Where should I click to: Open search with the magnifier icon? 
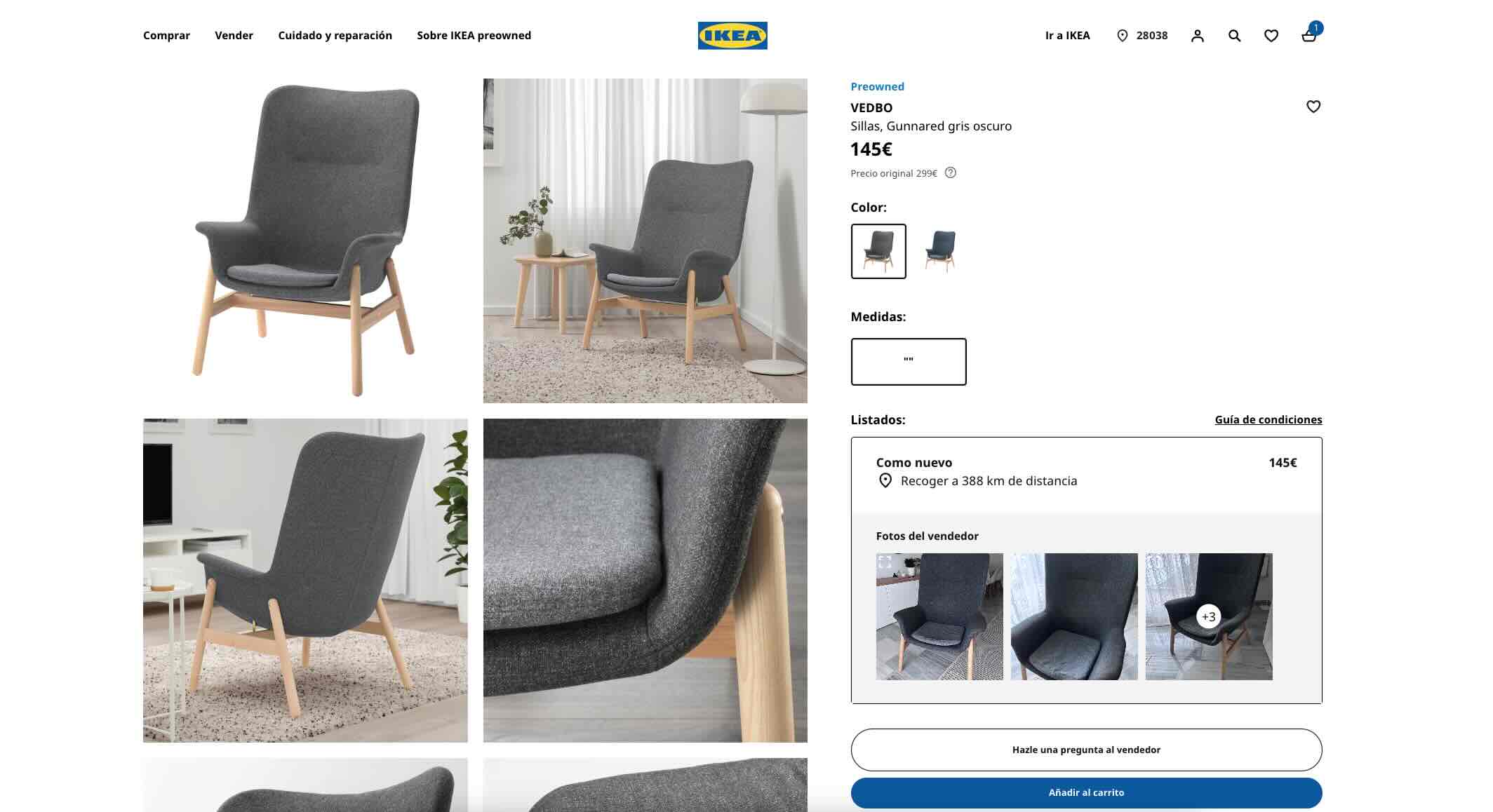[1235, 36]
